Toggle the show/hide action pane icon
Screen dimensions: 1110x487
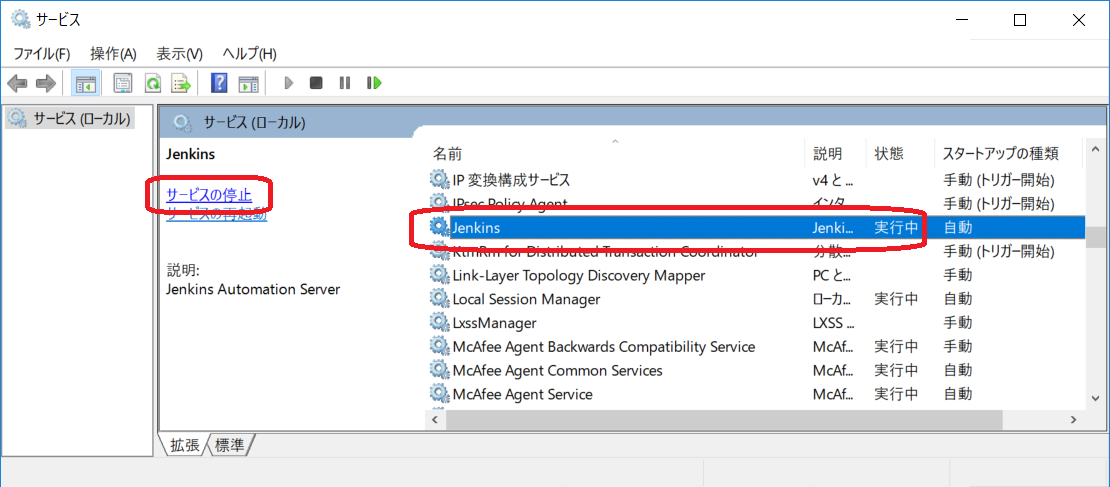248,84
